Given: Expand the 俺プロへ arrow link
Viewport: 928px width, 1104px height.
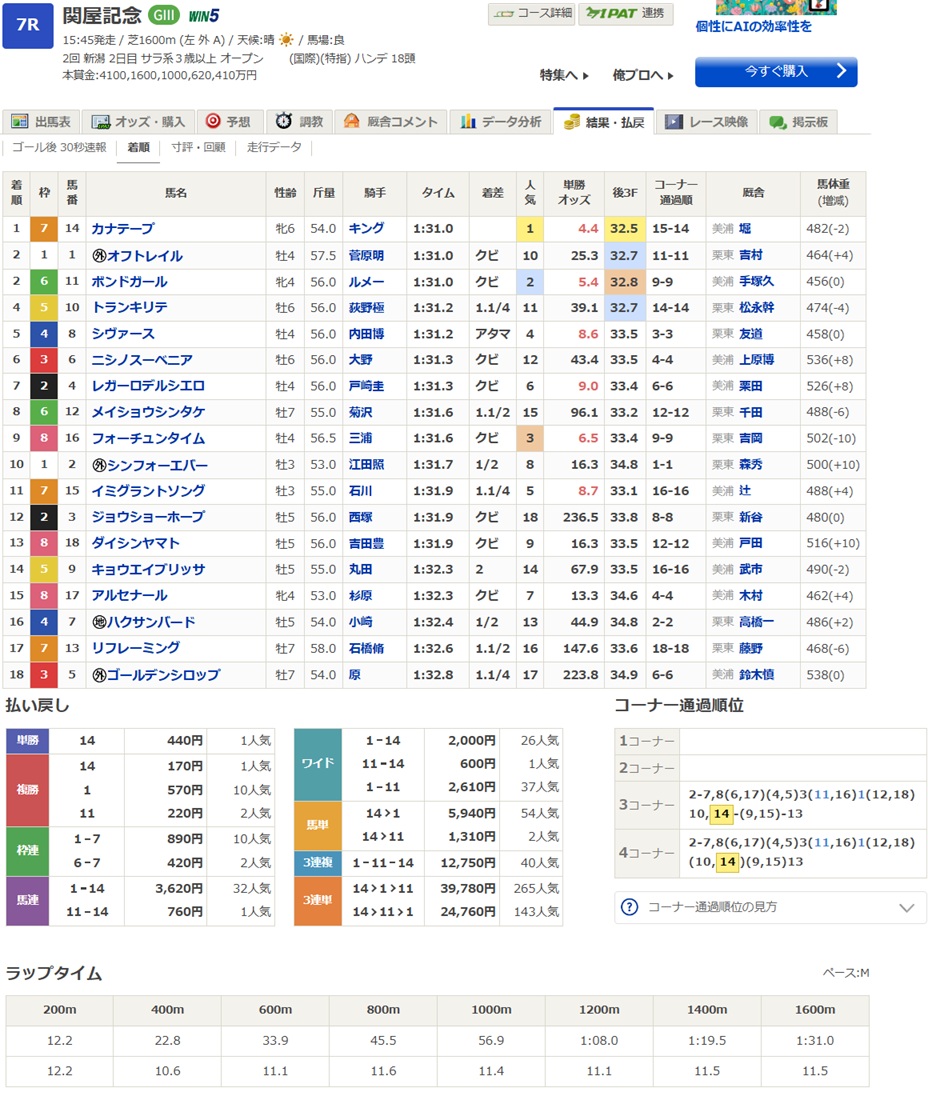Looking at the screenshot, I should (643, 75).
